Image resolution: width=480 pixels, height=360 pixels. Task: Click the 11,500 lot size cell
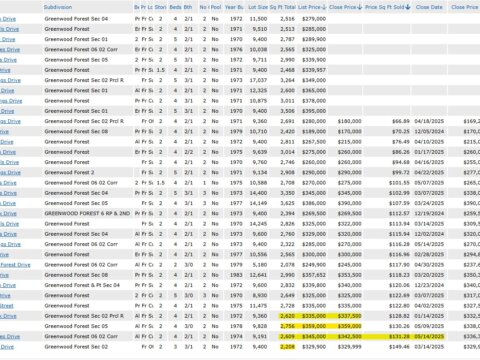coord(258,19)
